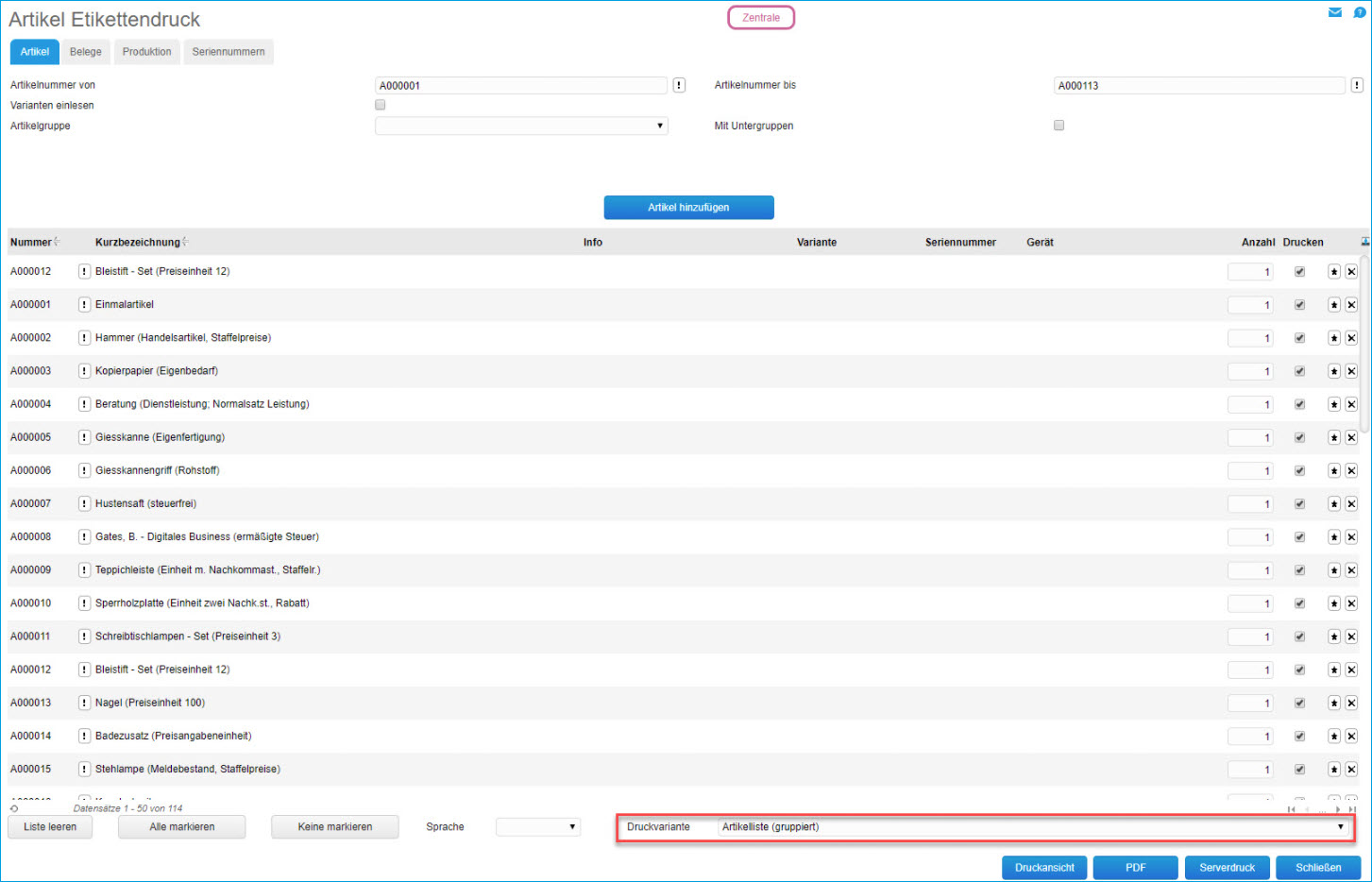Image resolution: width=1372 pixels, height=882 pixels.
Task: Switch to the Belege tab
Action: click(85, 52)
